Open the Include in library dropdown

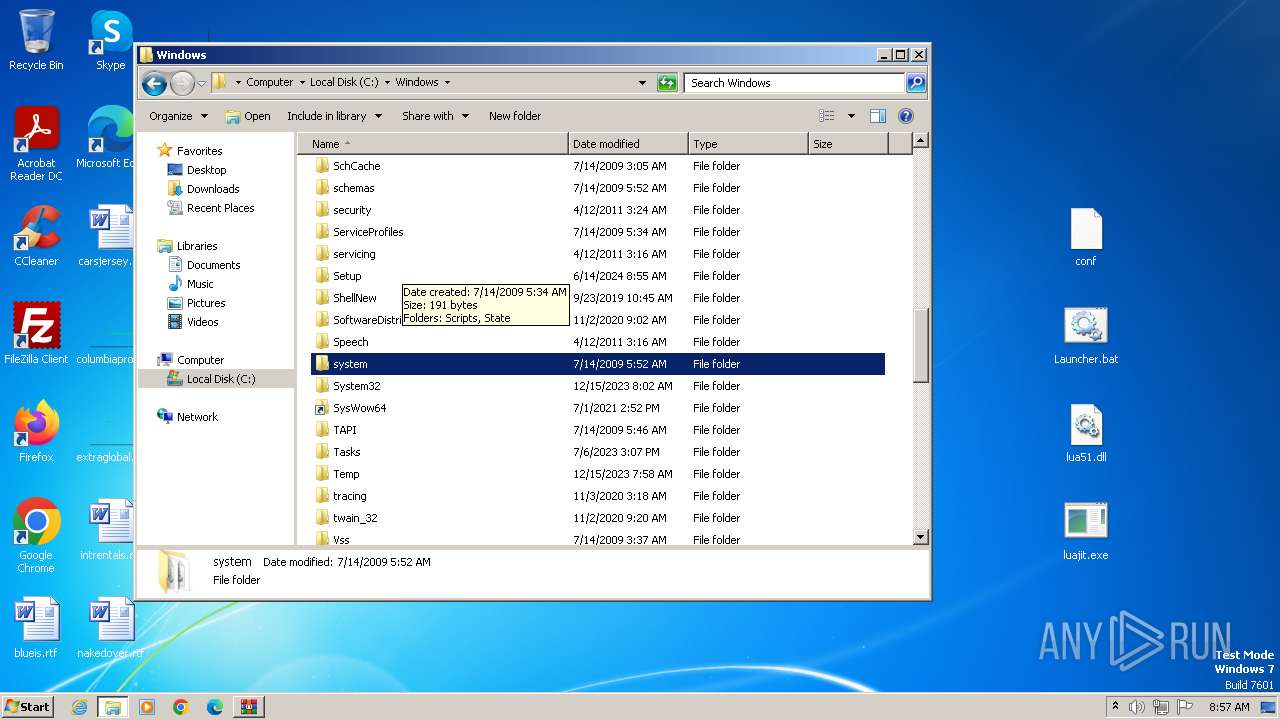[x=334, y=116]
